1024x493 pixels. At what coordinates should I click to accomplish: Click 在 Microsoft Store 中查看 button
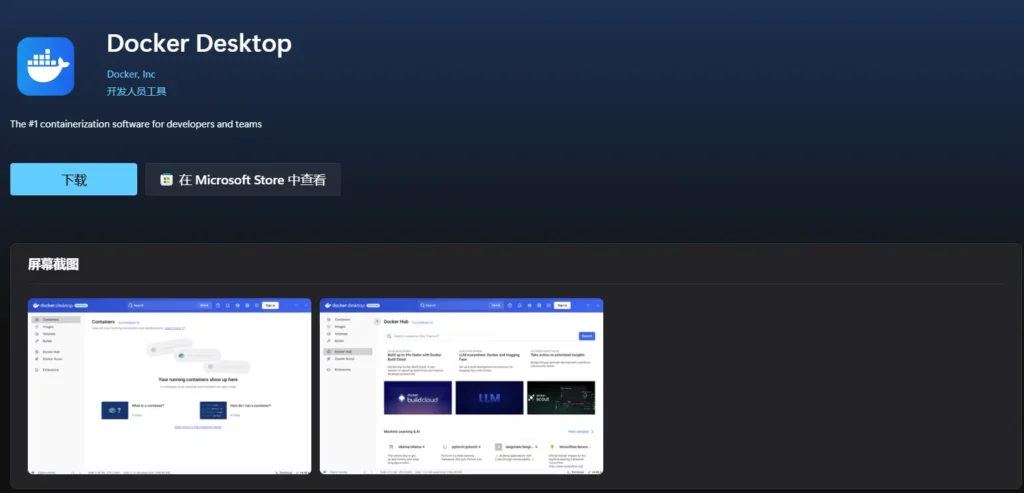[x=243, y=180]
